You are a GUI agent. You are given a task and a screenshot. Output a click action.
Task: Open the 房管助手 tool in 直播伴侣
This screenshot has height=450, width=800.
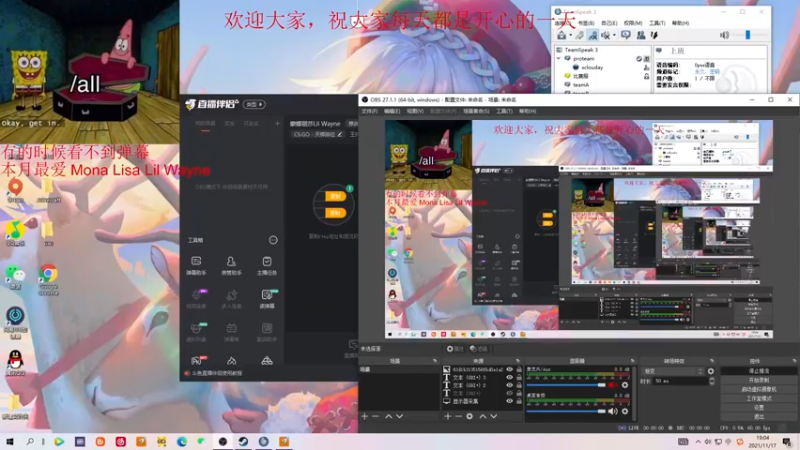pyautogui.click(x=231, y=266)
